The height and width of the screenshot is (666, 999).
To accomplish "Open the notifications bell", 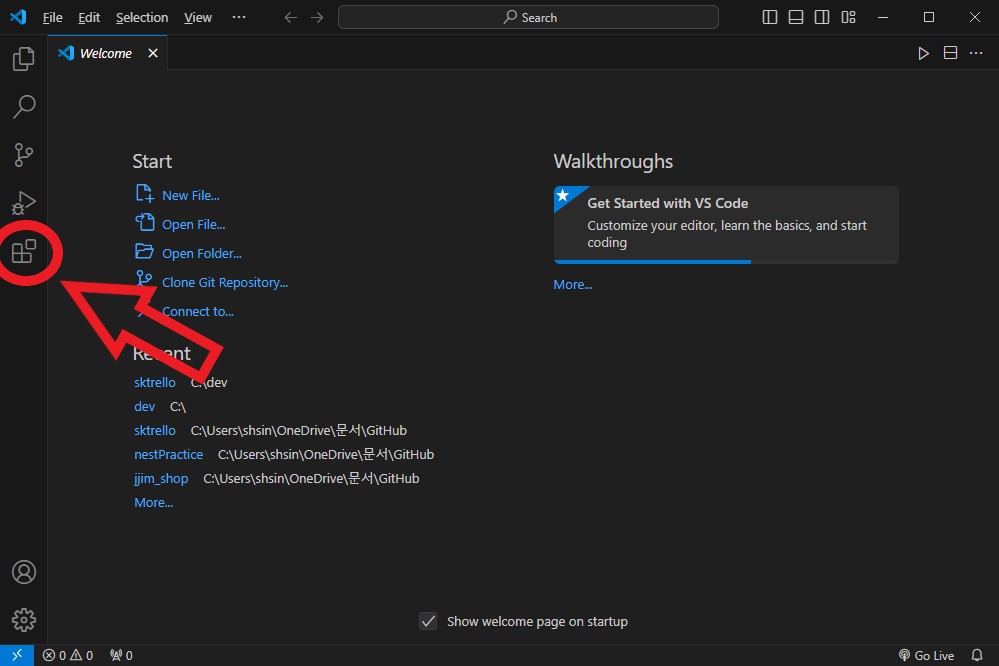I will [x=977, y=655].
